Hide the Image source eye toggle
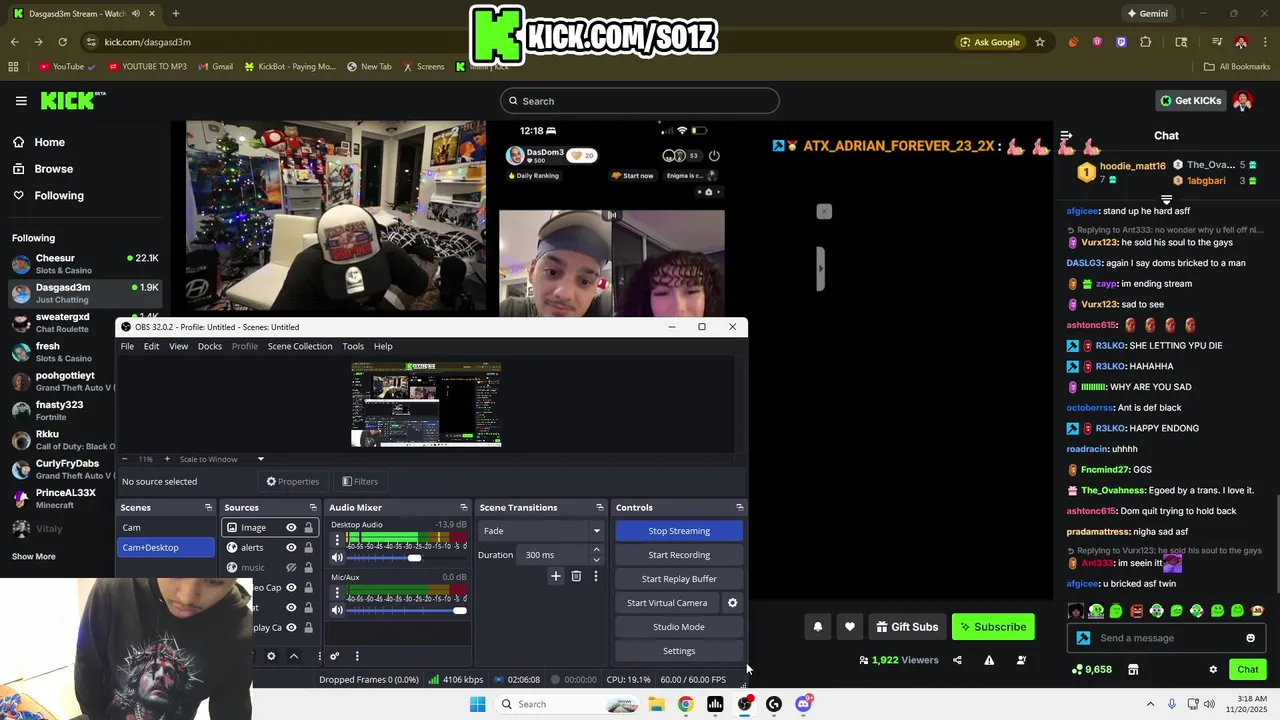The height and width of the screenshot is (720, 1280). coord(291,528)
